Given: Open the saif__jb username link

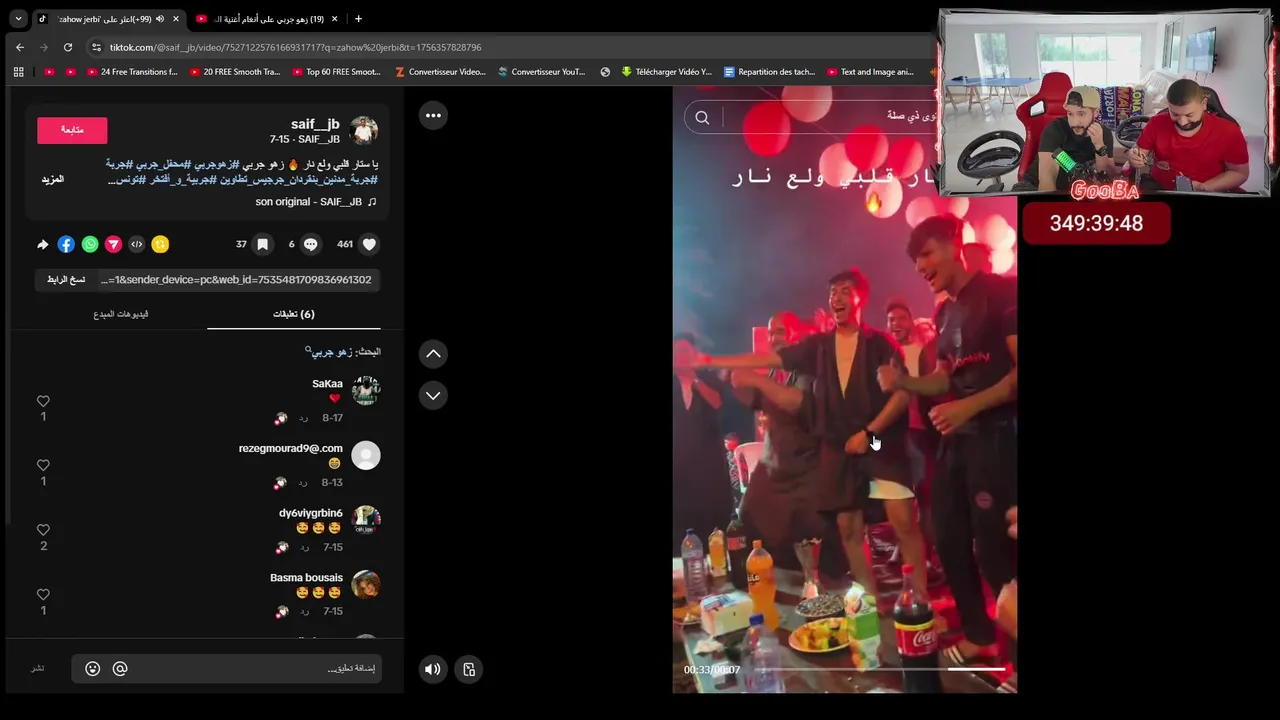Looking at the screenshot, I should (315, 124).
